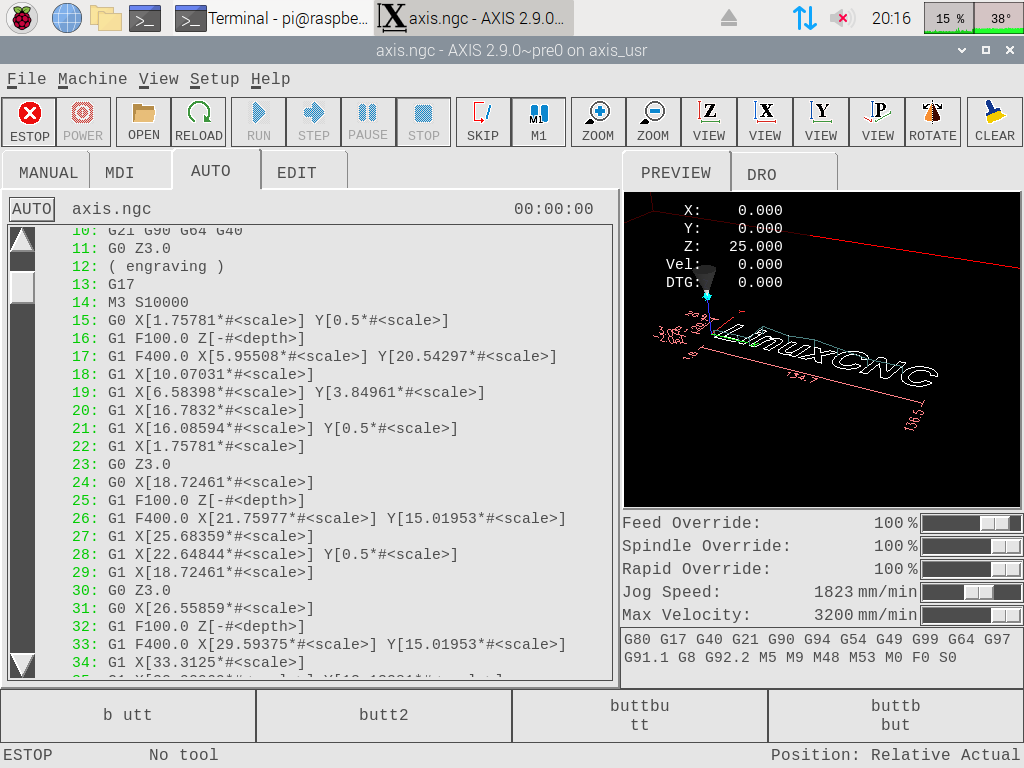Click the G-code list scroll up arrow
The height and width of the screenshot is (768, 1024).
click(x=22, y=240)
